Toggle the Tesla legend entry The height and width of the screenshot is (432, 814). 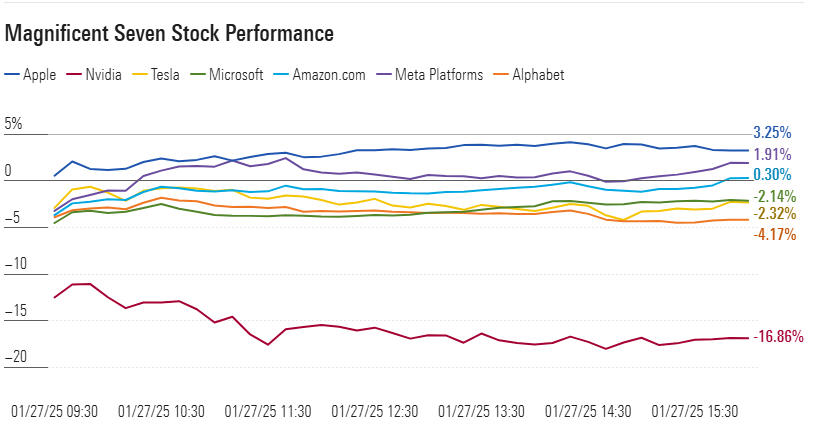coord(165,75)
